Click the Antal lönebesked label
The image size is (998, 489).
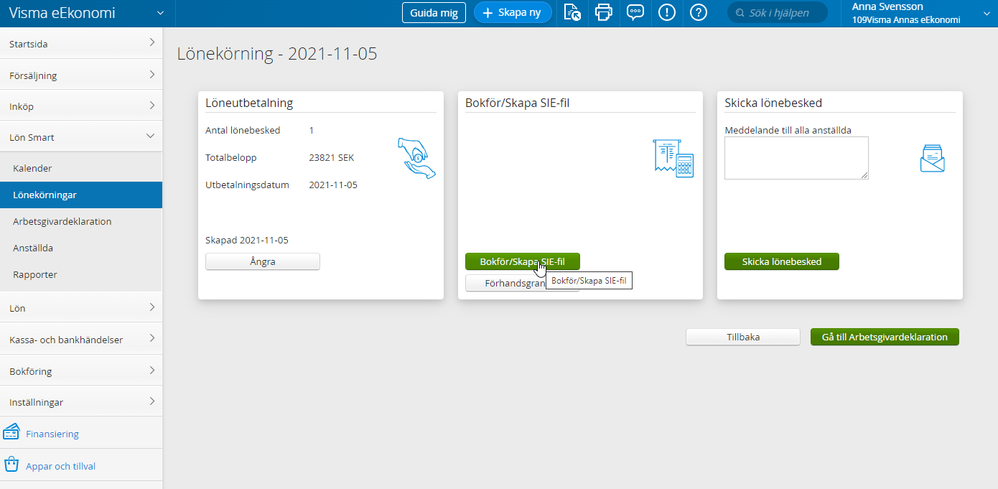pos(242,131)
